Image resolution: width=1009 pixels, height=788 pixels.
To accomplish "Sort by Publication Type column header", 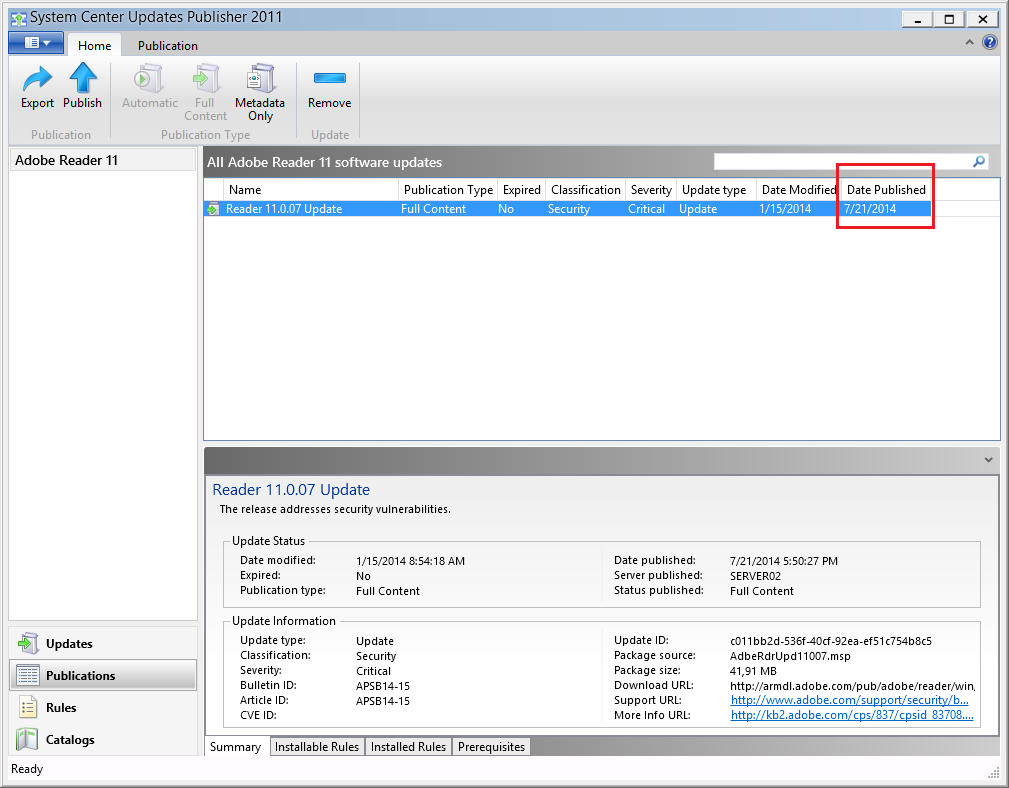I will pyautogui.click(x=448, y=190).
